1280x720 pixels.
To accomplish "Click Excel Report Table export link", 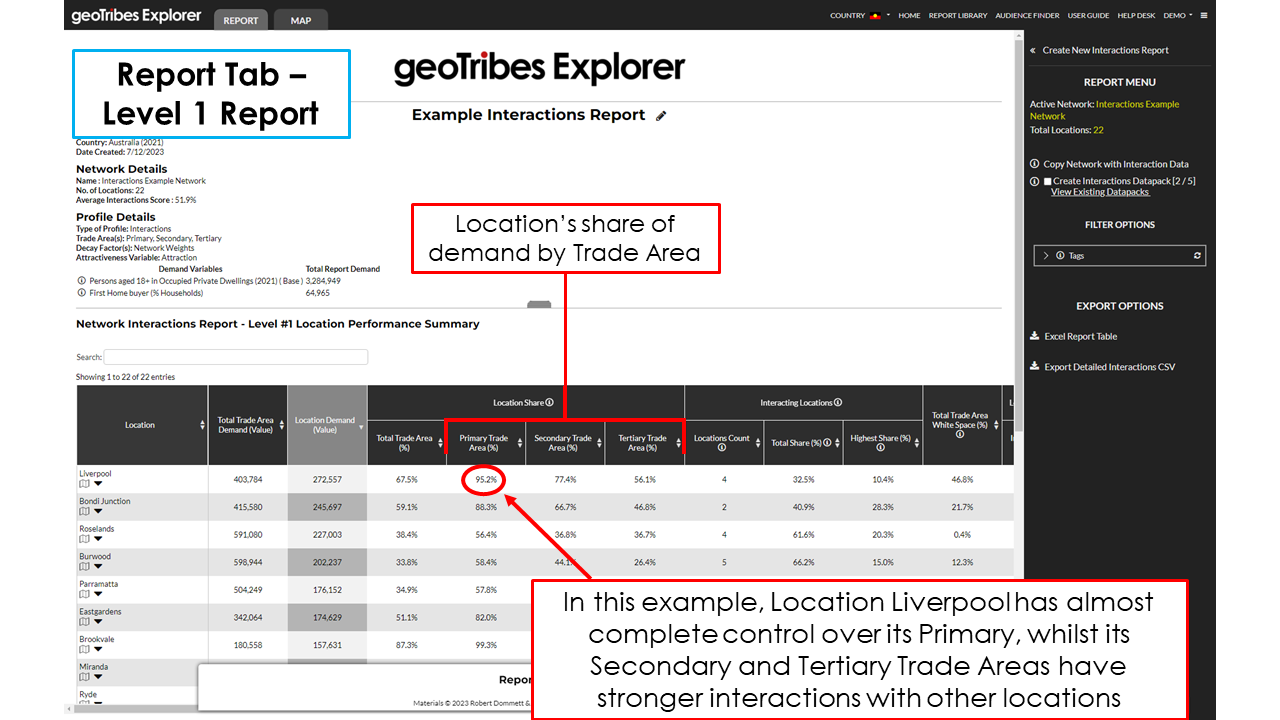I will pyautogui.click(x=1081, y=337).
